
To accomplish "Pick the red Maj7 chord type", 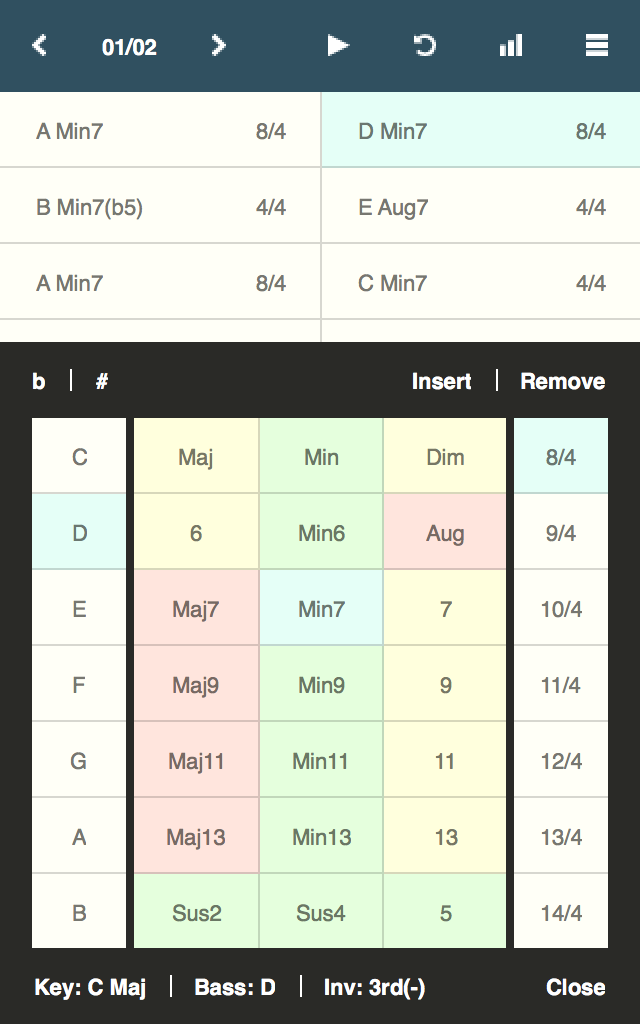I will coord(196,609).
